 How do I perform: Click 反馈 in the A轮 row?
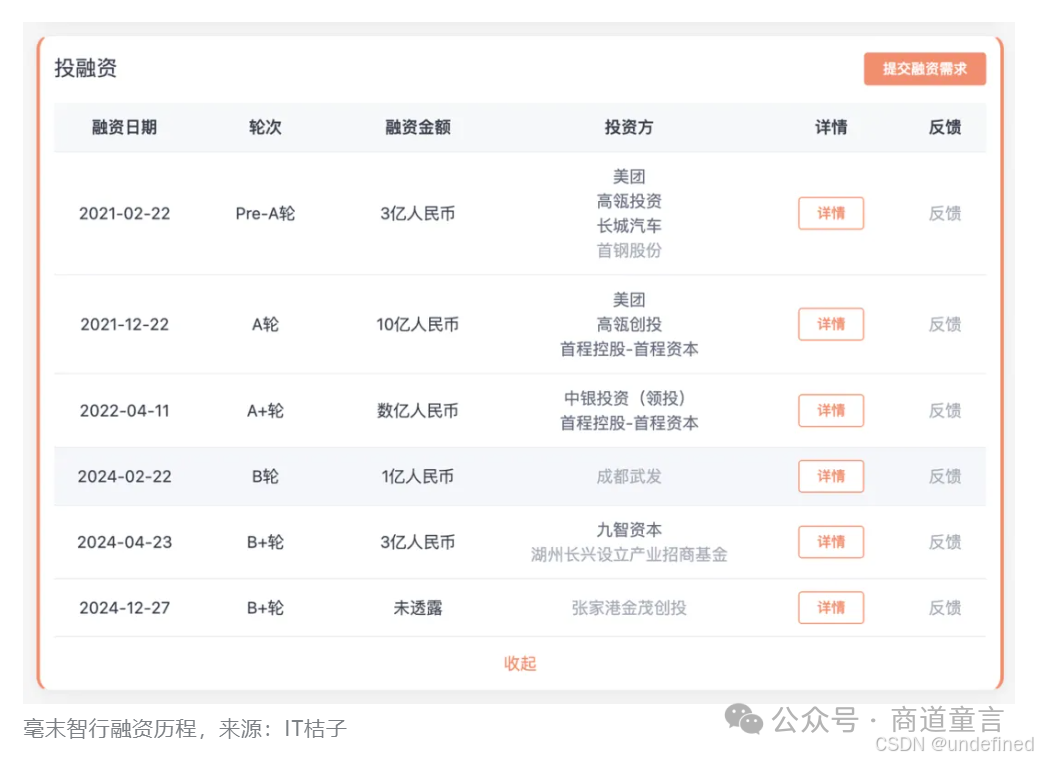pyautogui.click(x=945, y=324)
